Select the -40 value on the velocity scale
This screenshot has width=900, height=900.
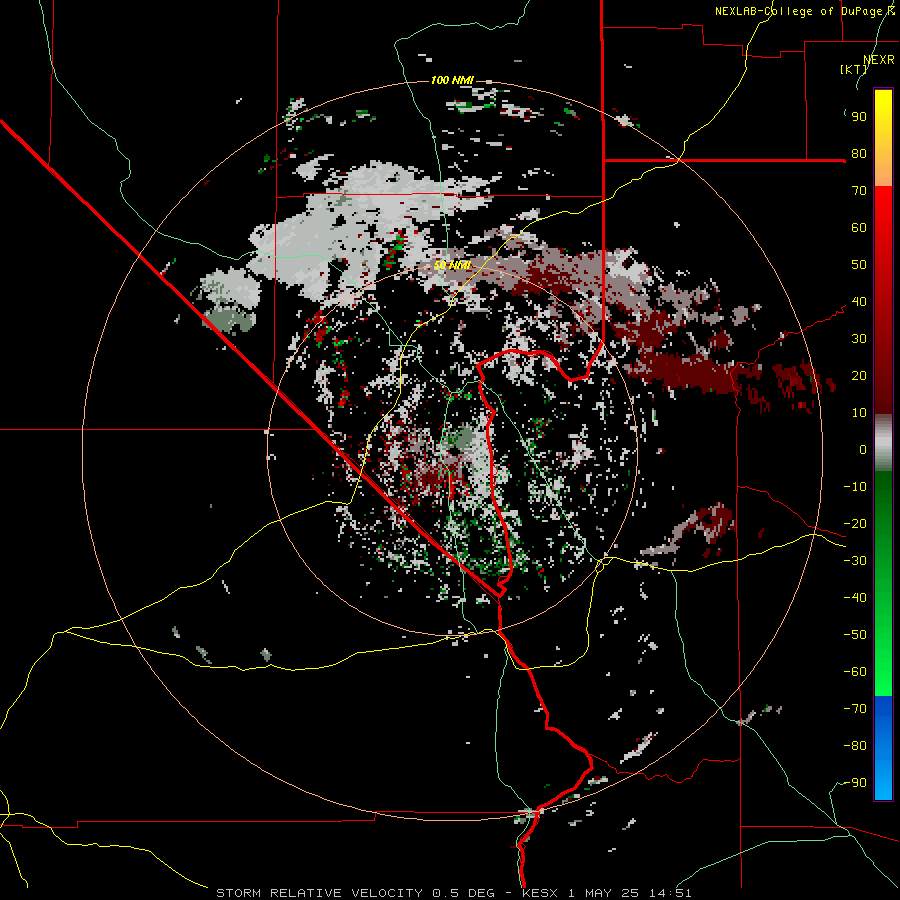[x=855, y=598]
